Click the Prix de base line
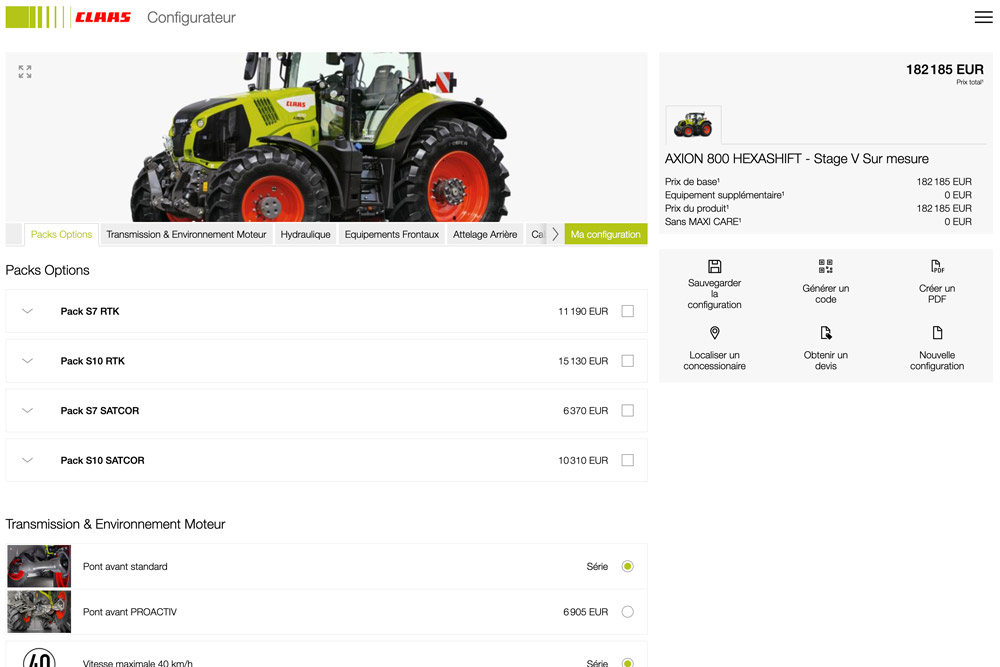1000x667 pixels. (x=818, y=182)
